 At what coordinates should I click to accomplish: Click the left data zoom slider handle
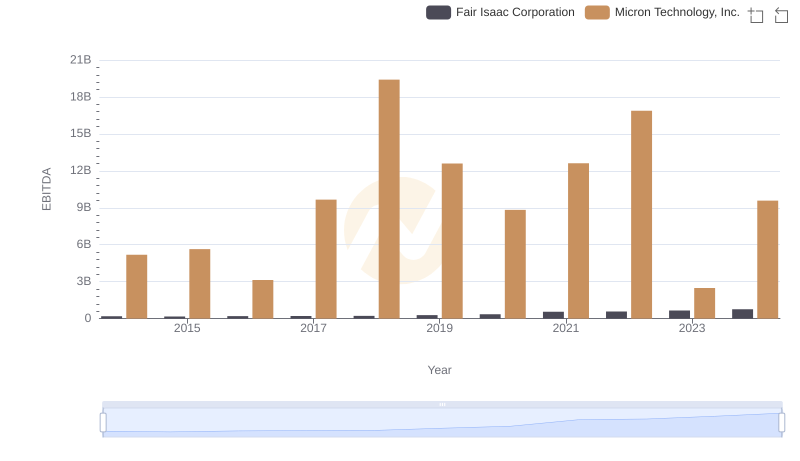click(x=103, y=423)
